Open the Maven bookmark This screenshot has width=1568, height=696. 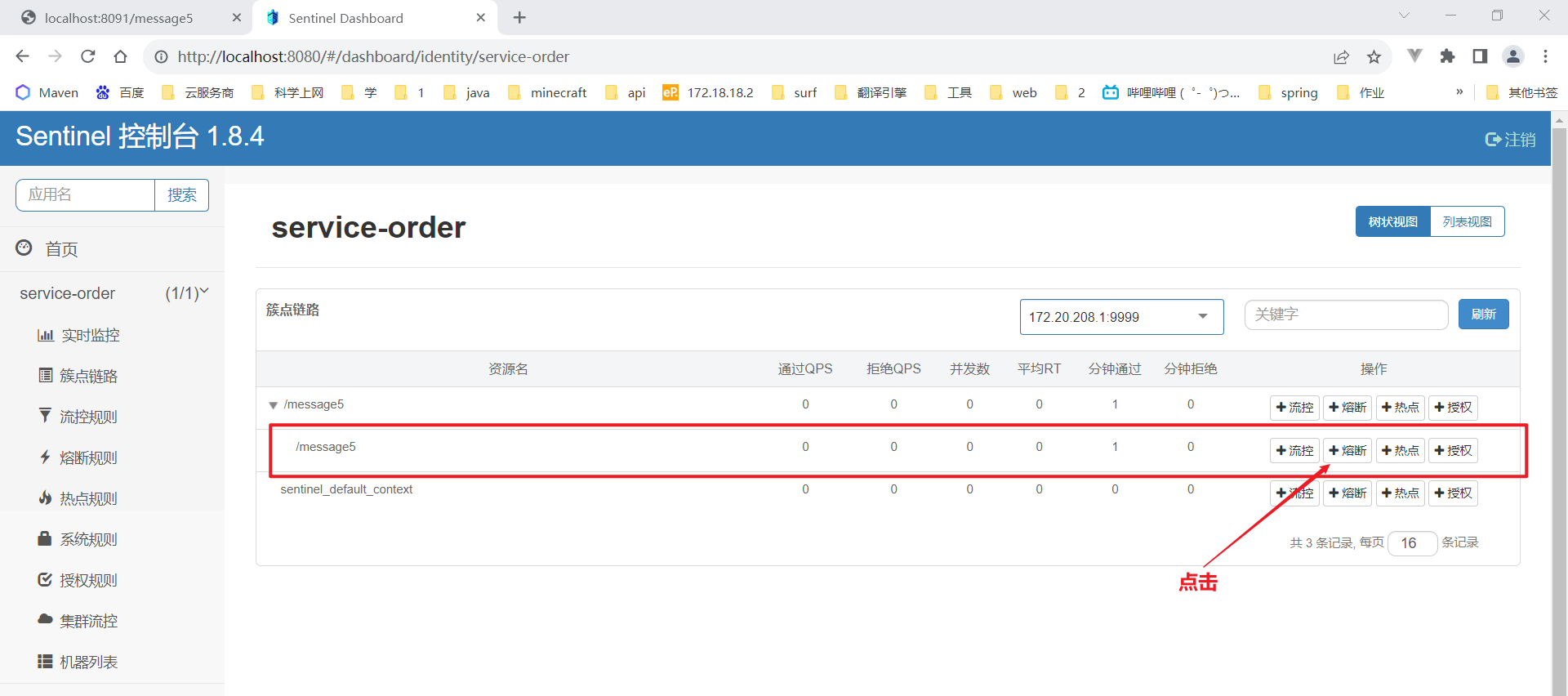(47, 92)
